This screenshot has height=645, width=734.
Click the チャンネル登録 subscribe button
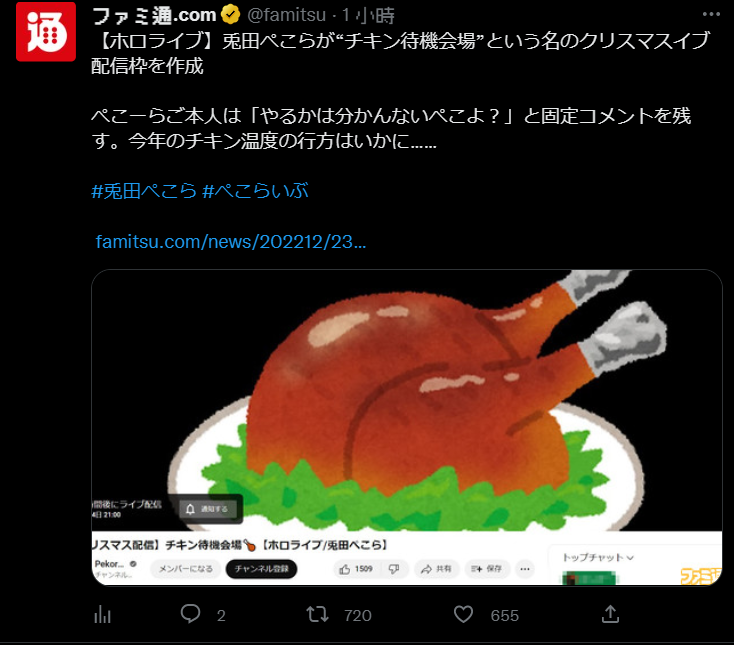tap(261, 569)
